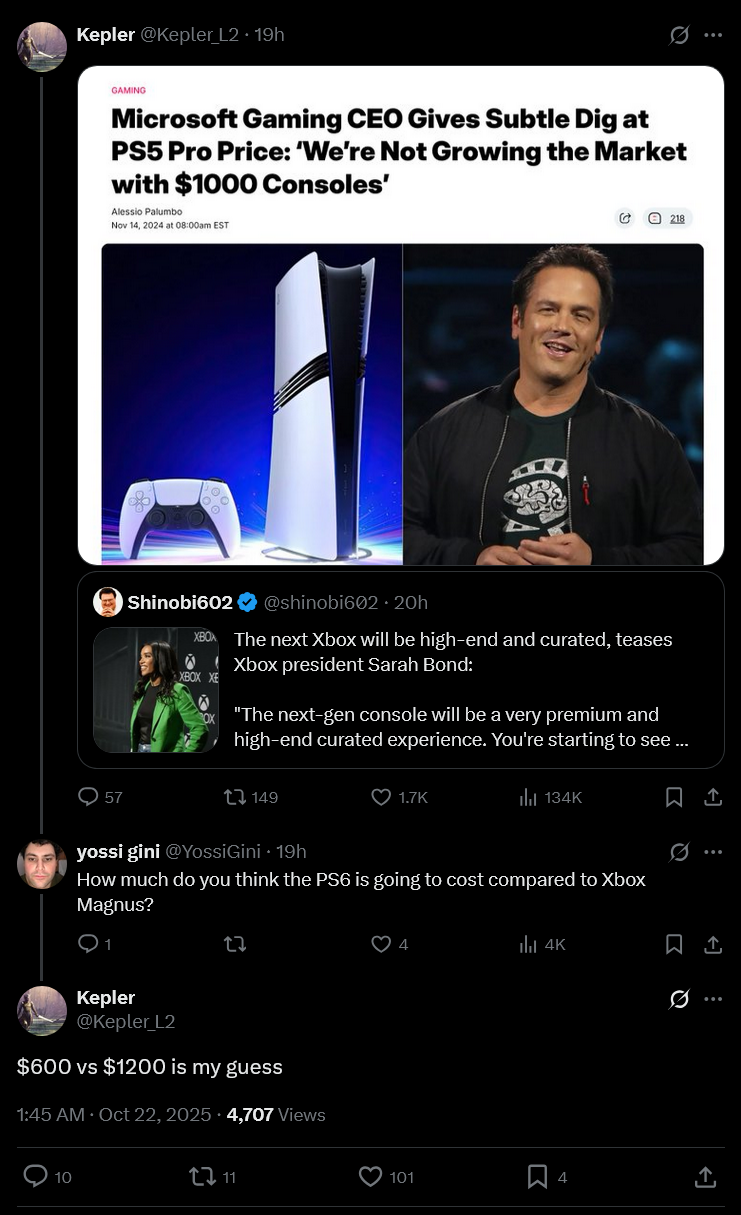Open Grok icon on yossi gini's reply
The image size is (741, 1215).
coord(679,852)
